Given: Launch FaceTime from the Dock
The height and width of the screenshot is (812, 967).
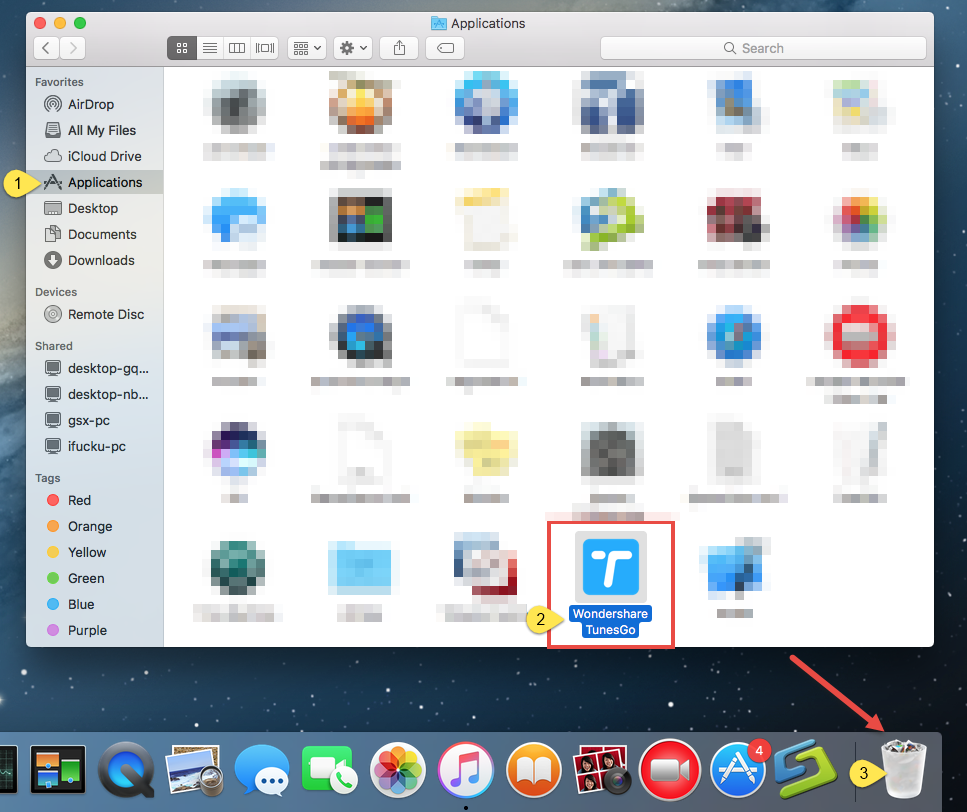Looking at the screenshot, I should [329, 770].
